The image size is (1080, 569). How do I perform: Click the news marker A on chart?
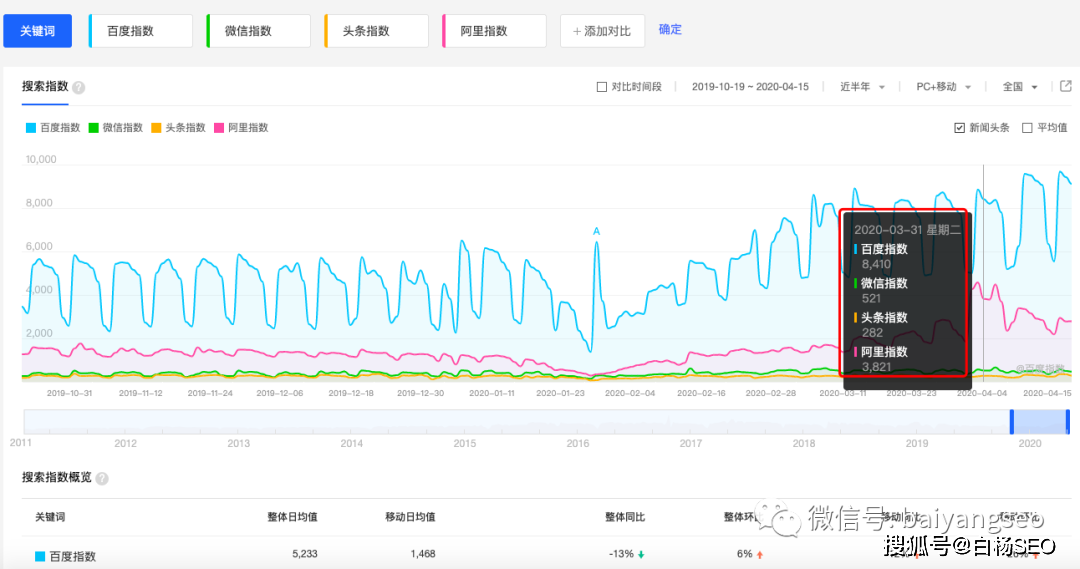click(x=596, y=231)
